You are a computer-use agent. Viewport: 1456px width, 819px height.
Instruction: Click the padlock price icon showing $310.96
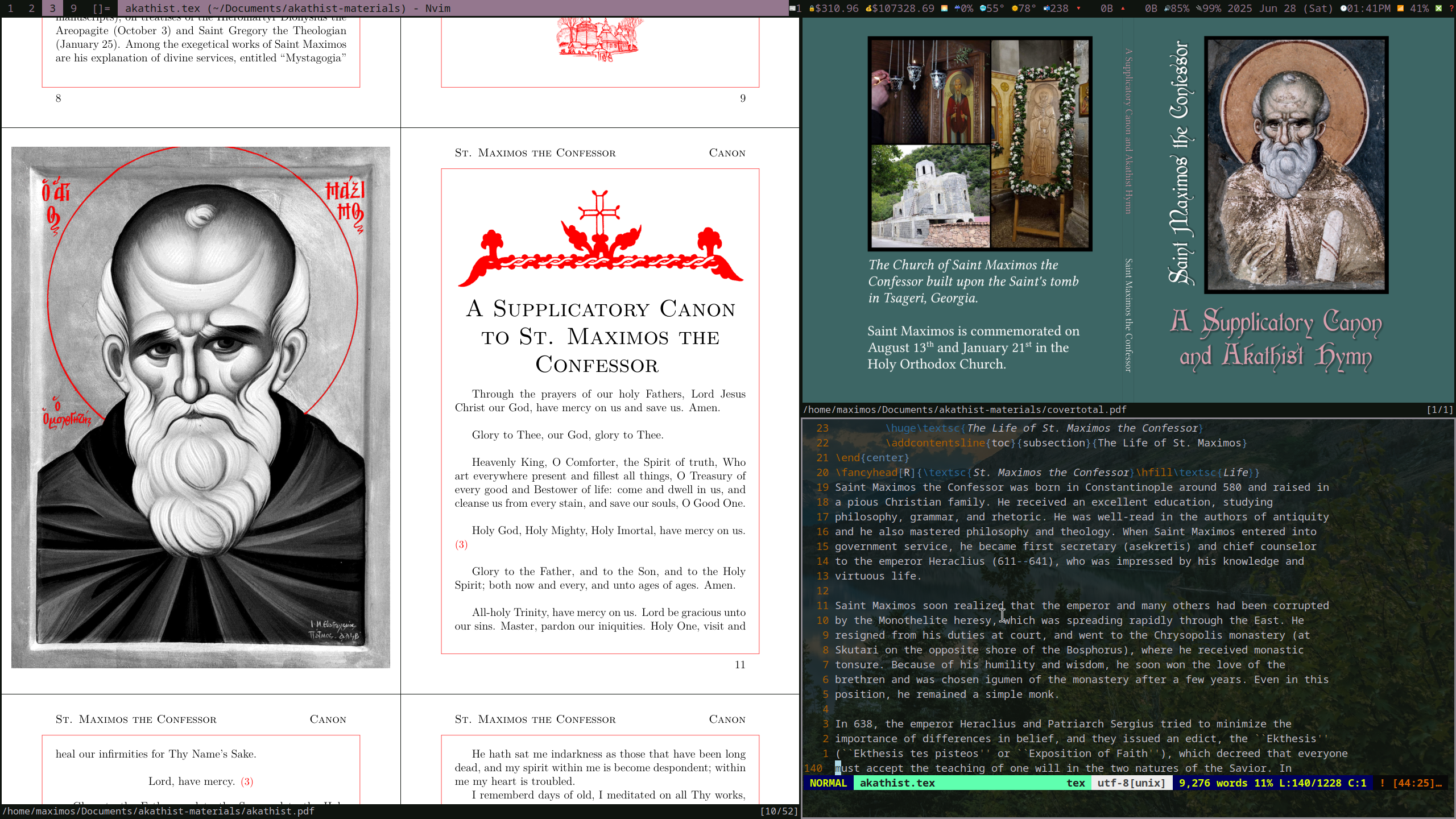click(x=812, y=8)
